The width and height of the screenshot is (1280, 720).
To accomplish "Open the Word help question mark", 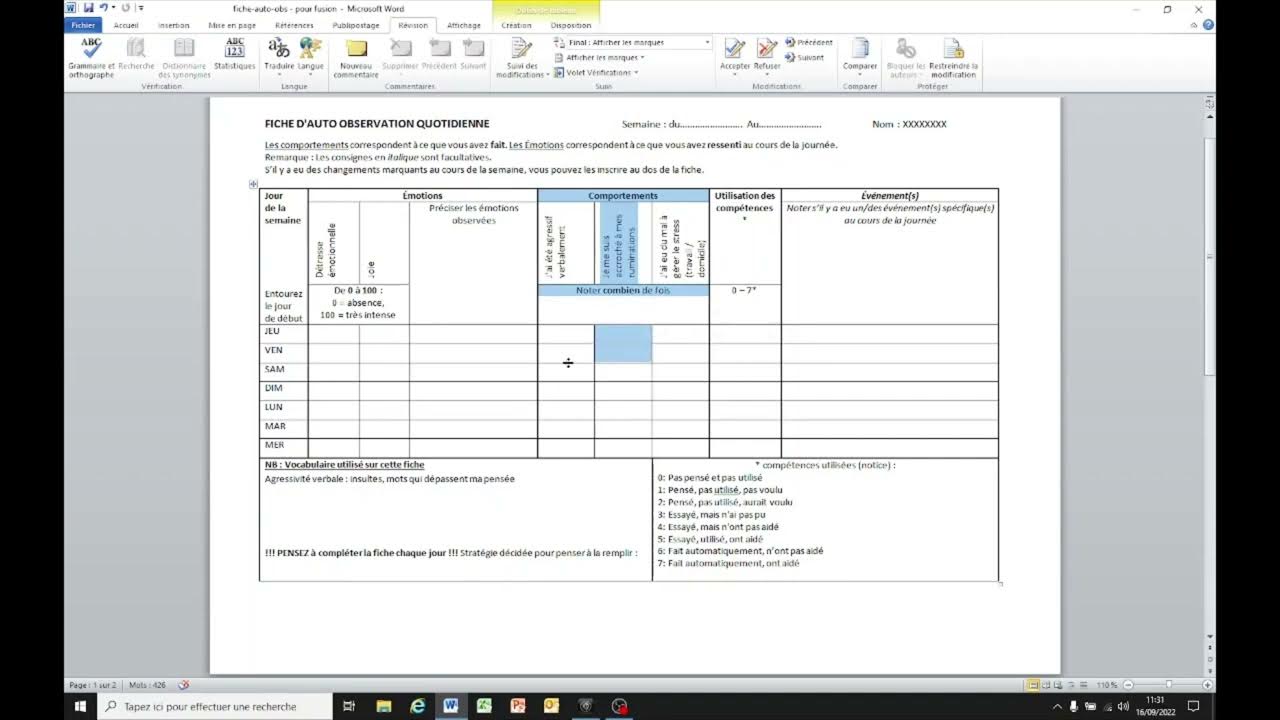I will 1207,25.
